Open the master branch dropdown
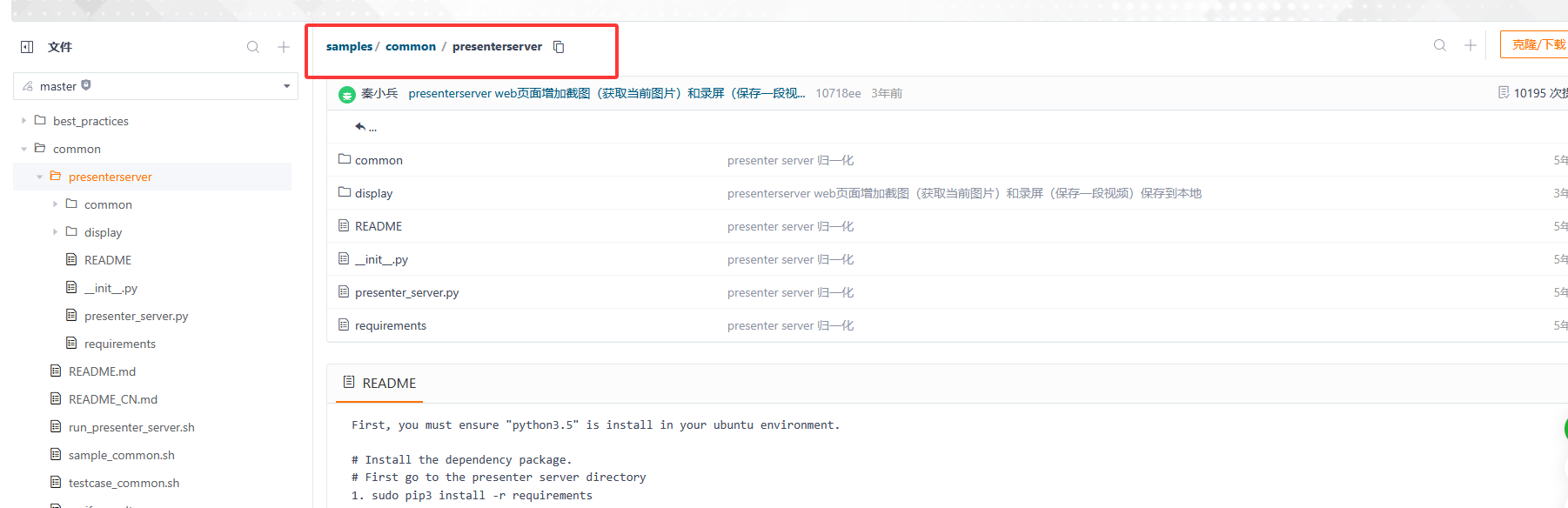Screen dimensions: 1568x508 156,86
